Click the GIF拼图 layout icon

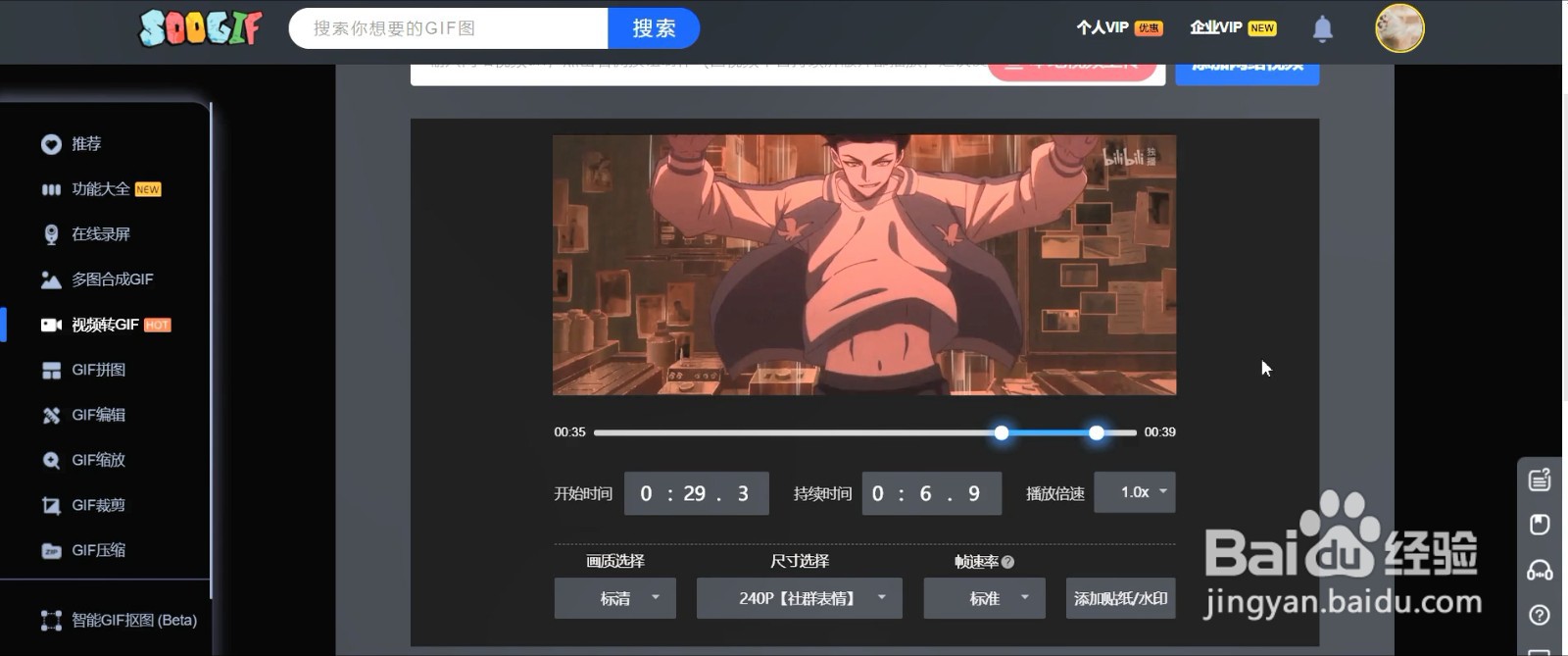click(x=51, y=370)
